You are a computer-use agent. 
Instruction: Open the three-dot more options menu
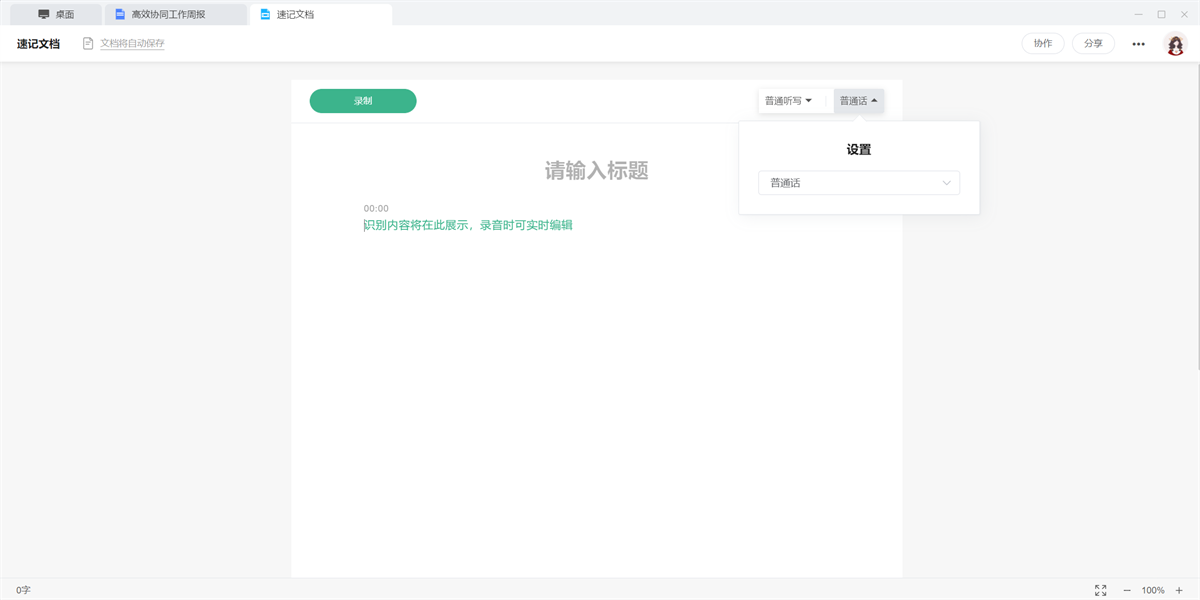point(1138,44)
